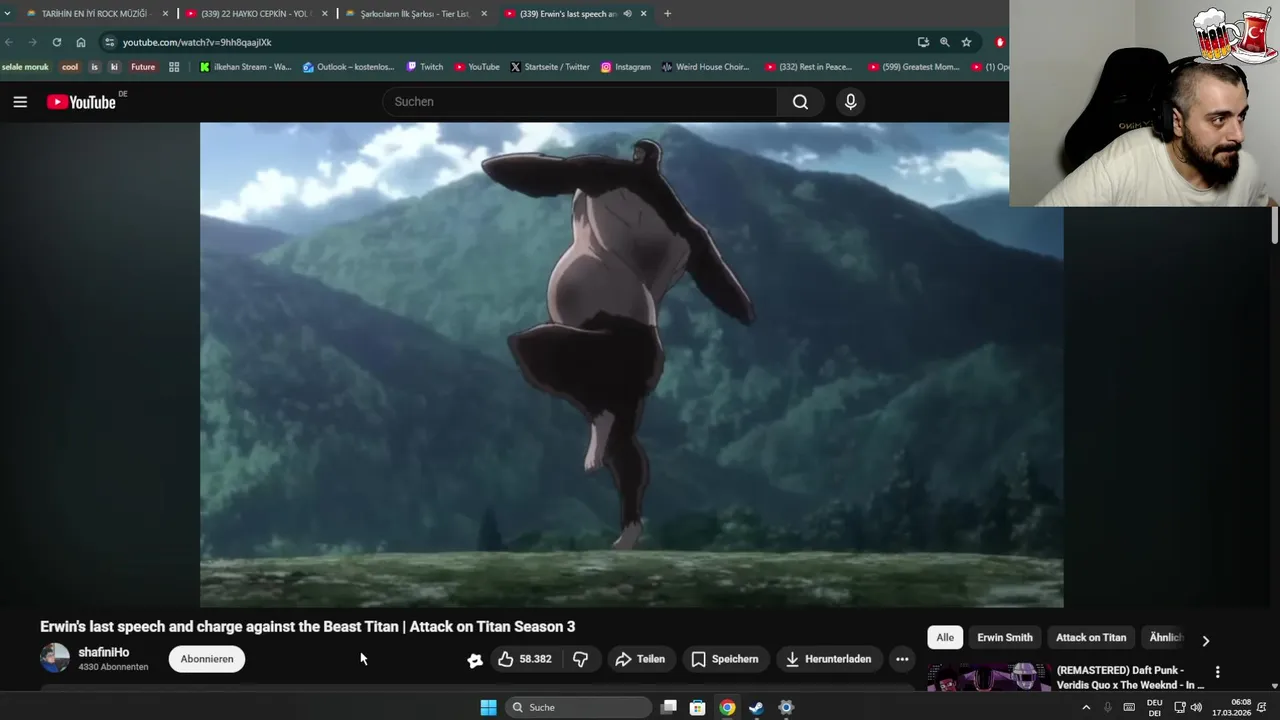
Task: Open the selale moruk bookmark
Action: click(25, 67)
